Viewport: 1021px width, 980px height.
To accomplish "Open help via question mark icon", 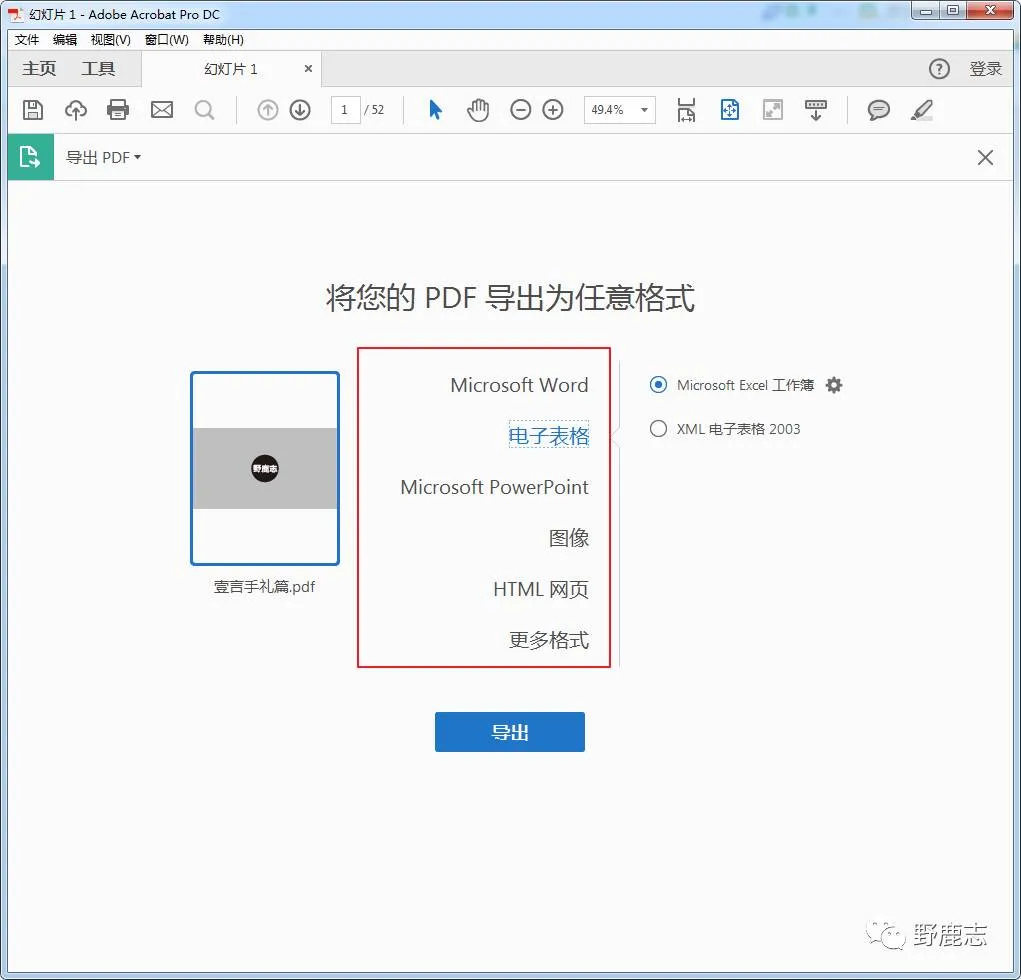I will pos(939,68).
